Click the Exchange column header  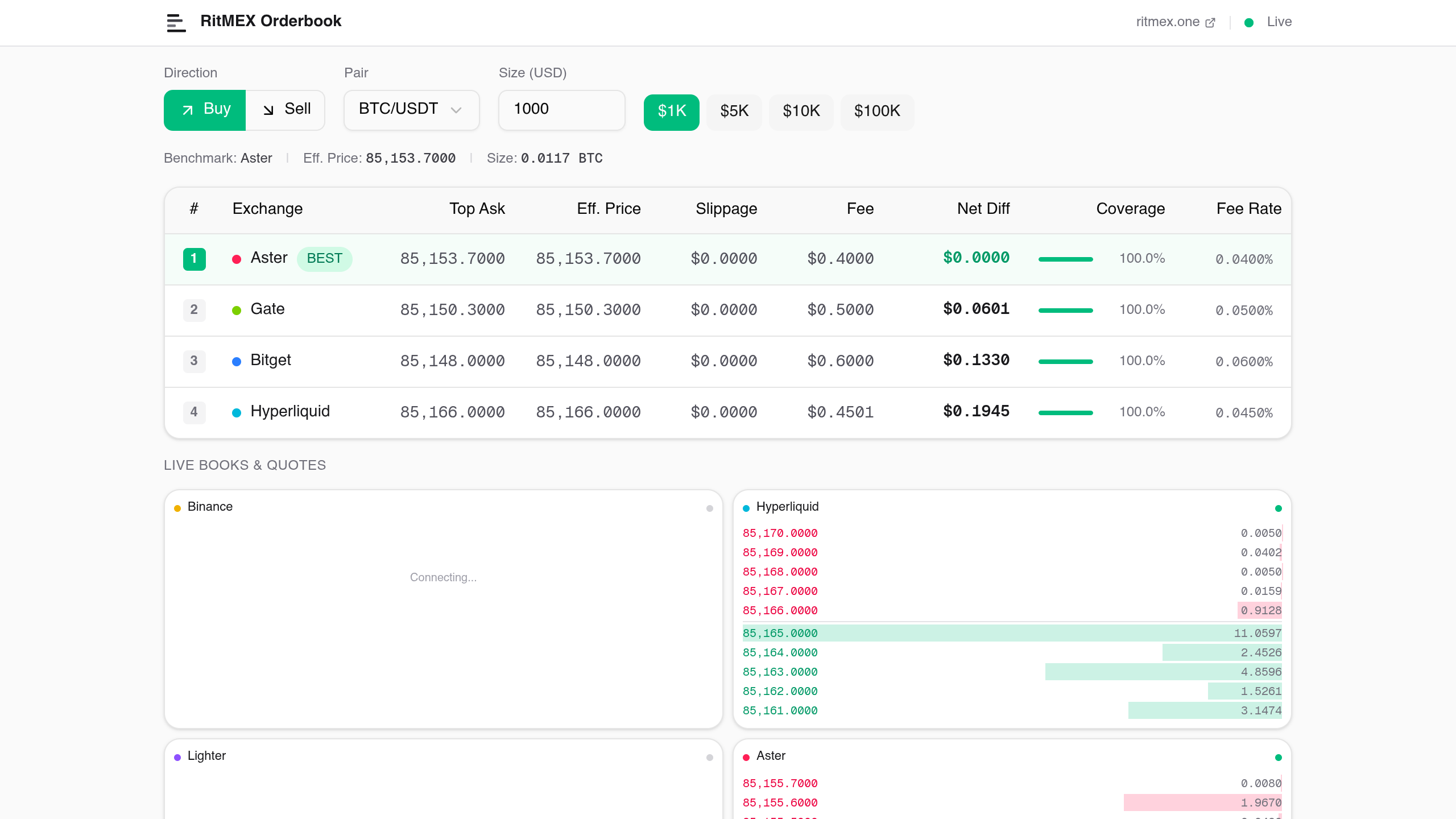267,209
